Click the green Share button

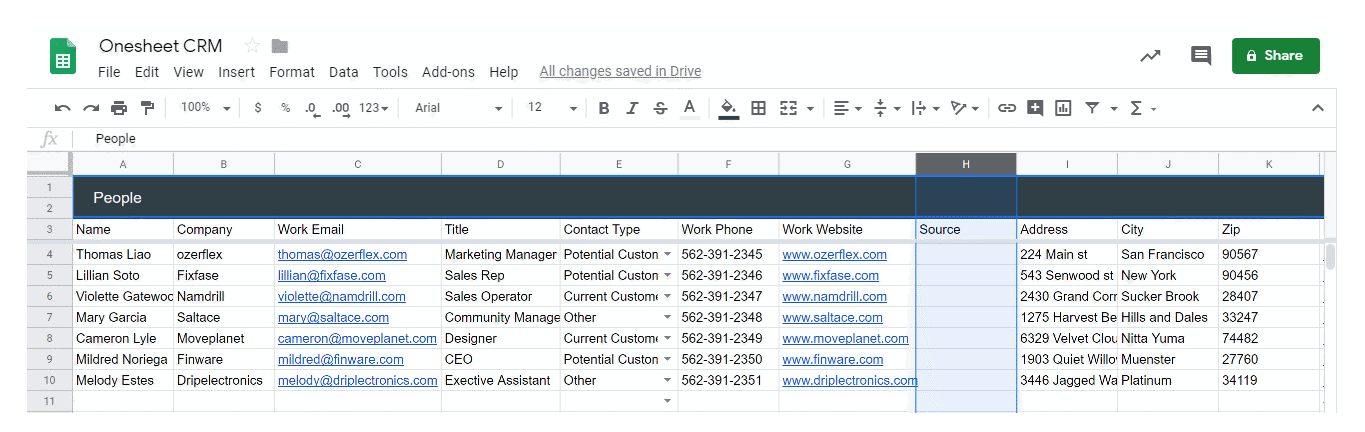1275,56
